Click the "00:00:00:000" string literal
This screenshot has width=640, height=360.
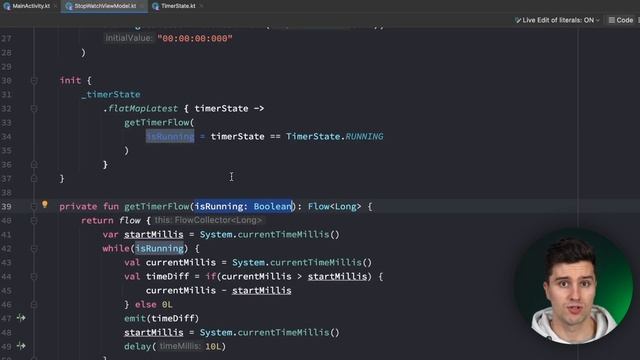(195, 38)
